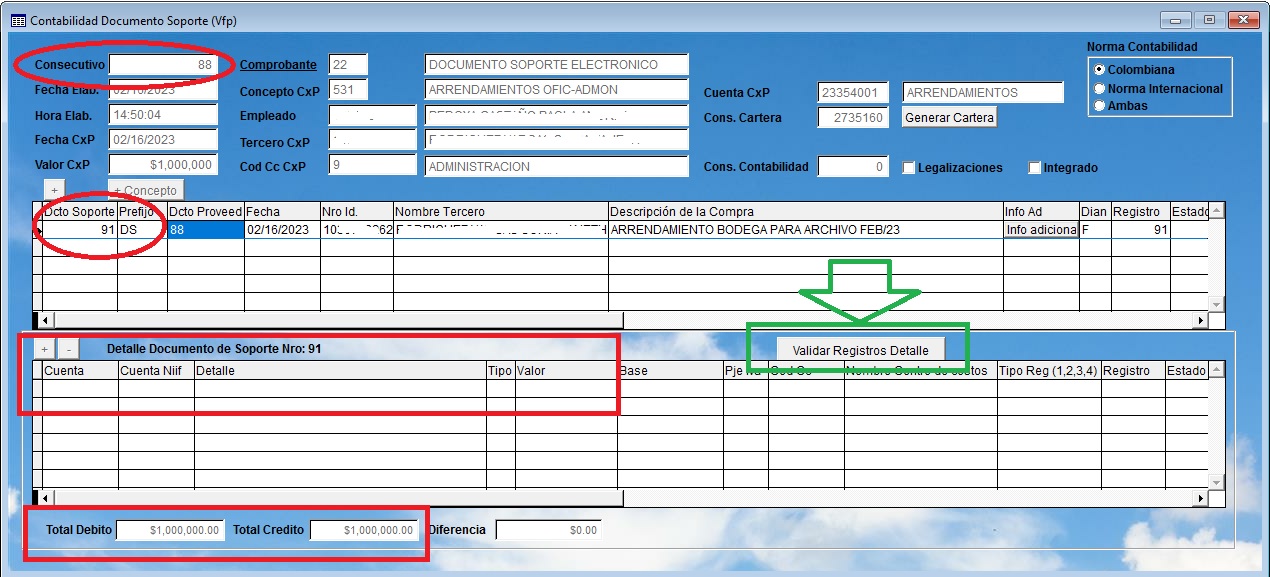Click the Descripción de la Compra header
This screenshot has width=1270, height=577.
point(805,212)
